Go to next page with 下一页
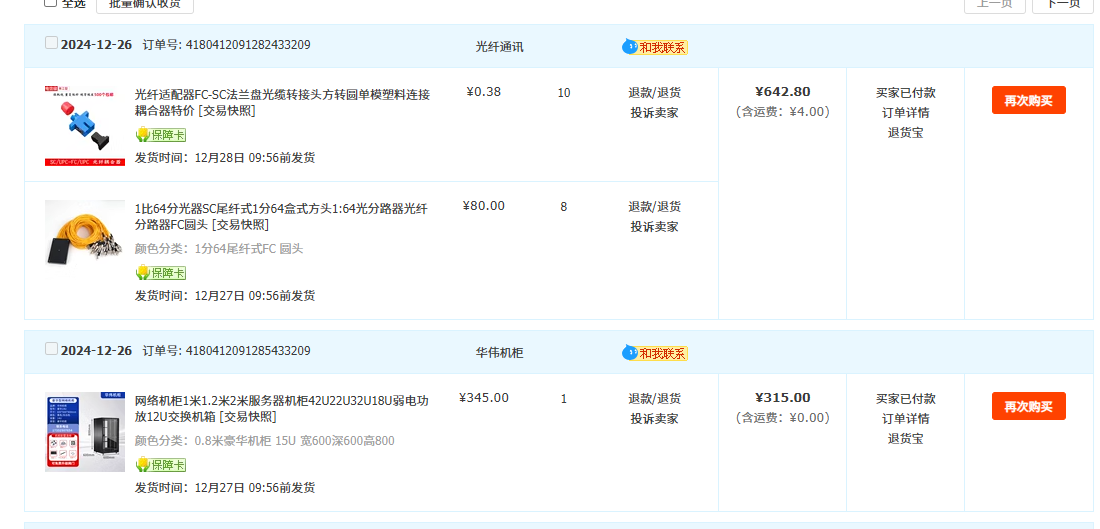1100x529 pixels. 1062,4
